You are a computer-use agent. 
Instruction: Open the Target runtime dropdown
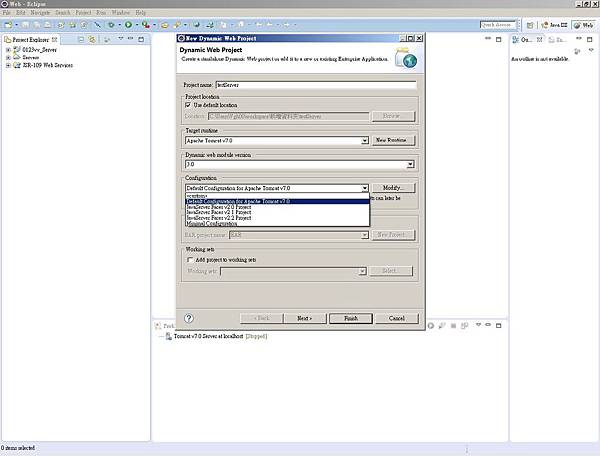point(365,141)
